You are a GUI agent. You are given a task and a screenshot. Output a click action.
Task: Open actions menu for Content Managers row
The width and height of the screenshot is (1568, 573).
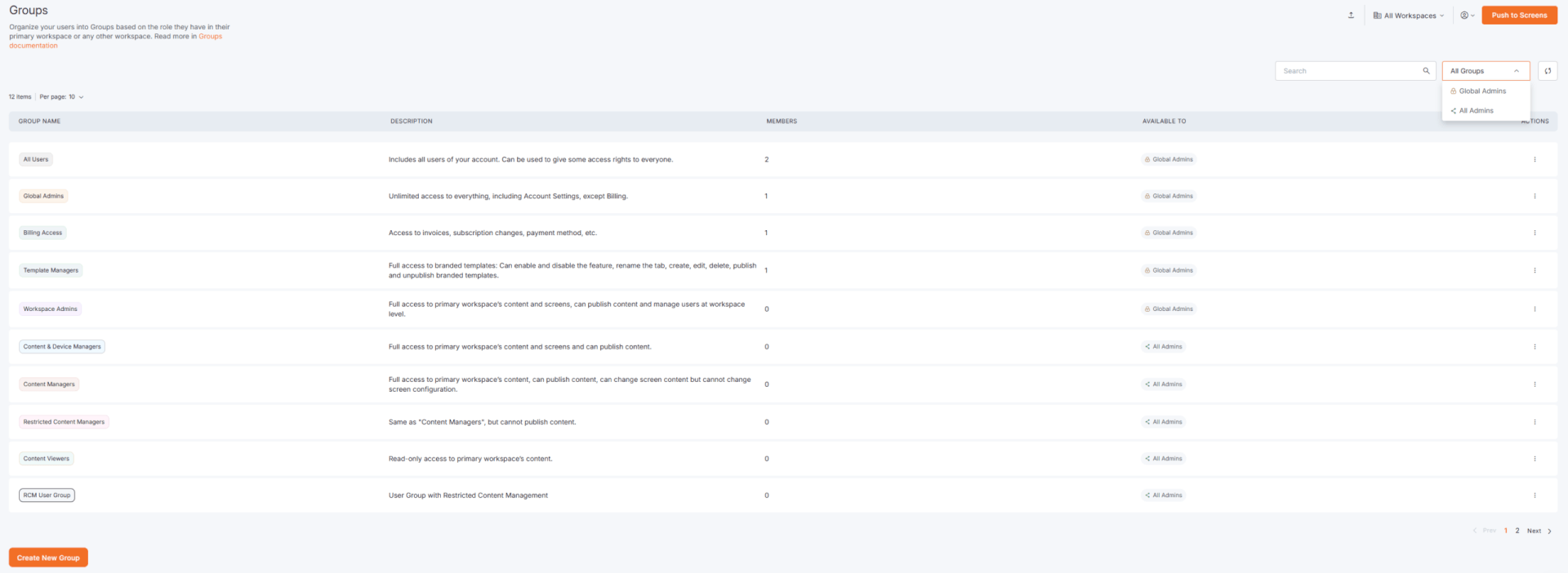tap(1535, 384)
